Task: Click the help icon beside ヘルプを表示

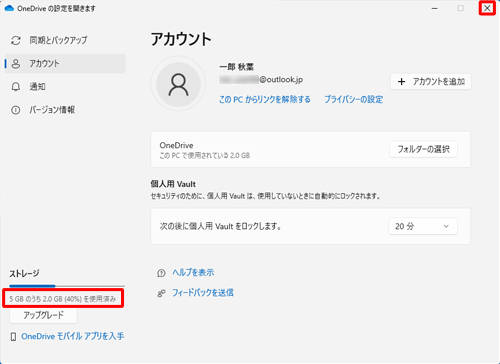Action: click(x=161, y=273)
